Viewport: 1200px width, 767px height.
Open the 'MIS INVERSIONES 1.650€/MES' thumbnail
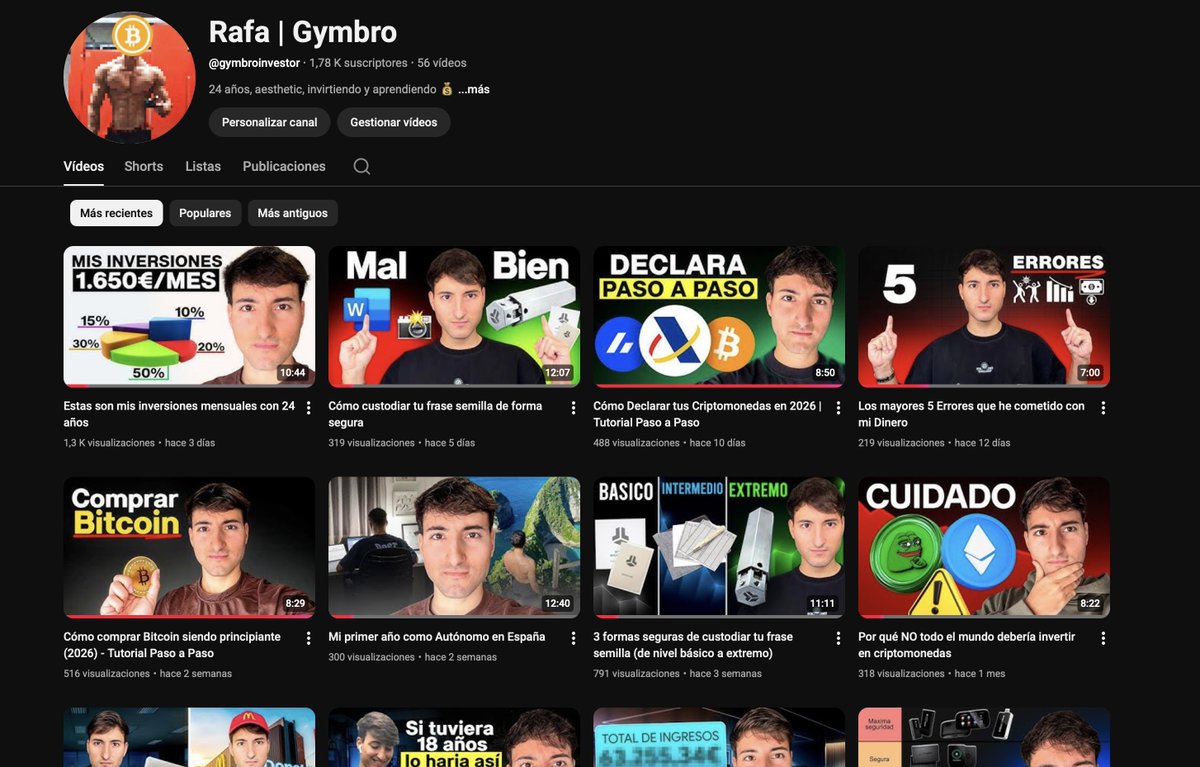(x=189, y=316)
